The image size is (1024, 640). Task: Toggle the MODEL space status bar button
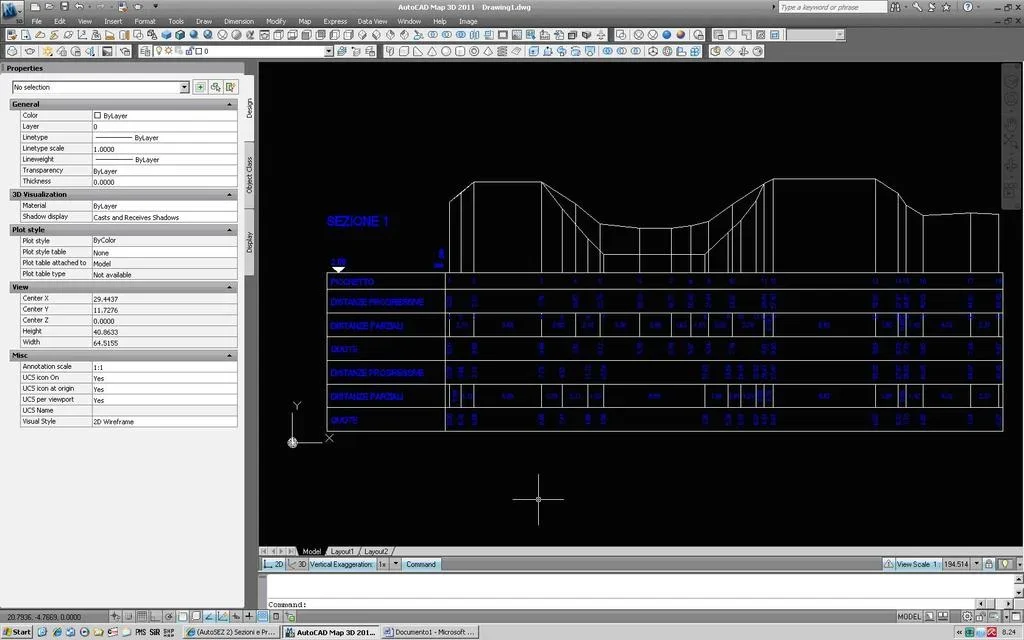click(909, 617)
